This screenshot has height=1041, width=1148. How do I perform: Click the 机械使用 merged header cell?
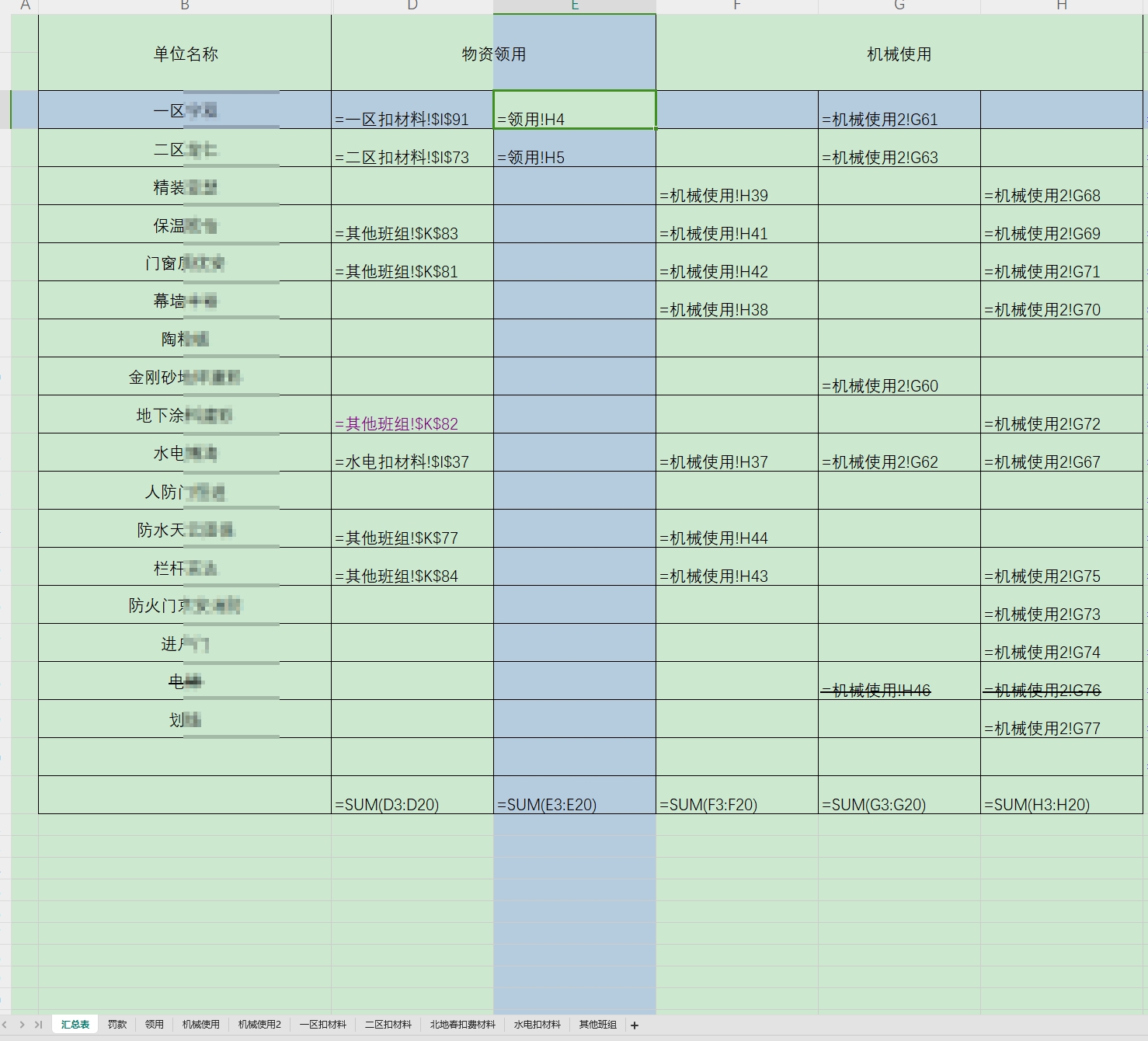coord(899,54)
